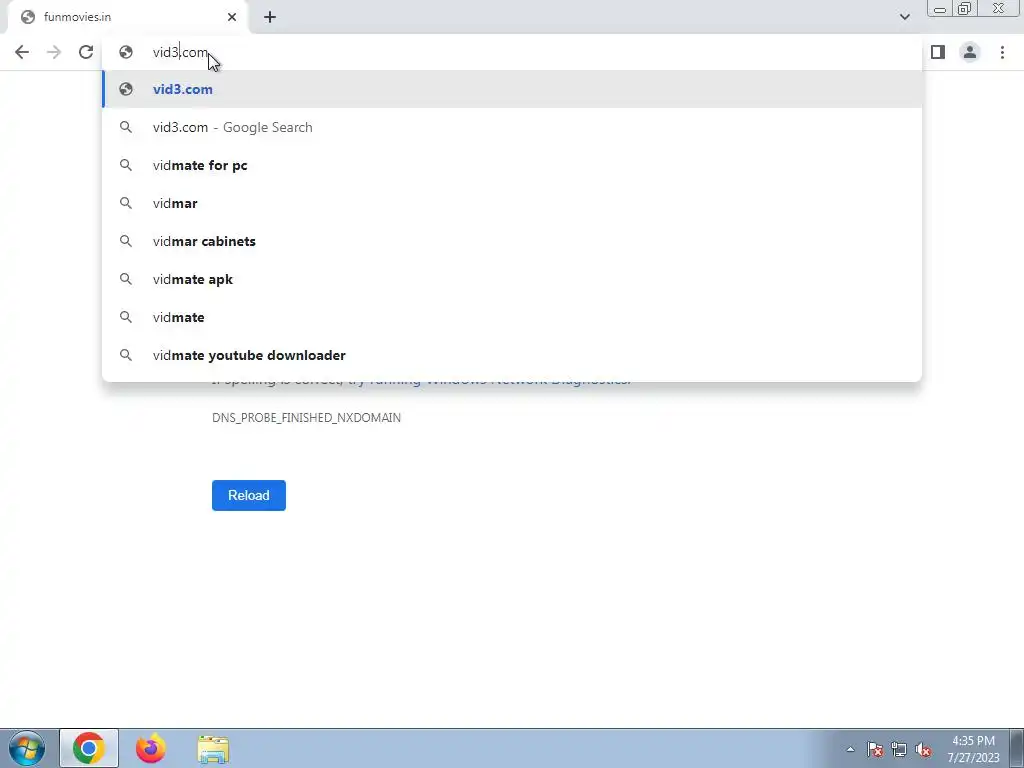Open a new tab with plus button
Image resolution: width=1024 pixels, height=768 pixels.
tap(270, 17)
